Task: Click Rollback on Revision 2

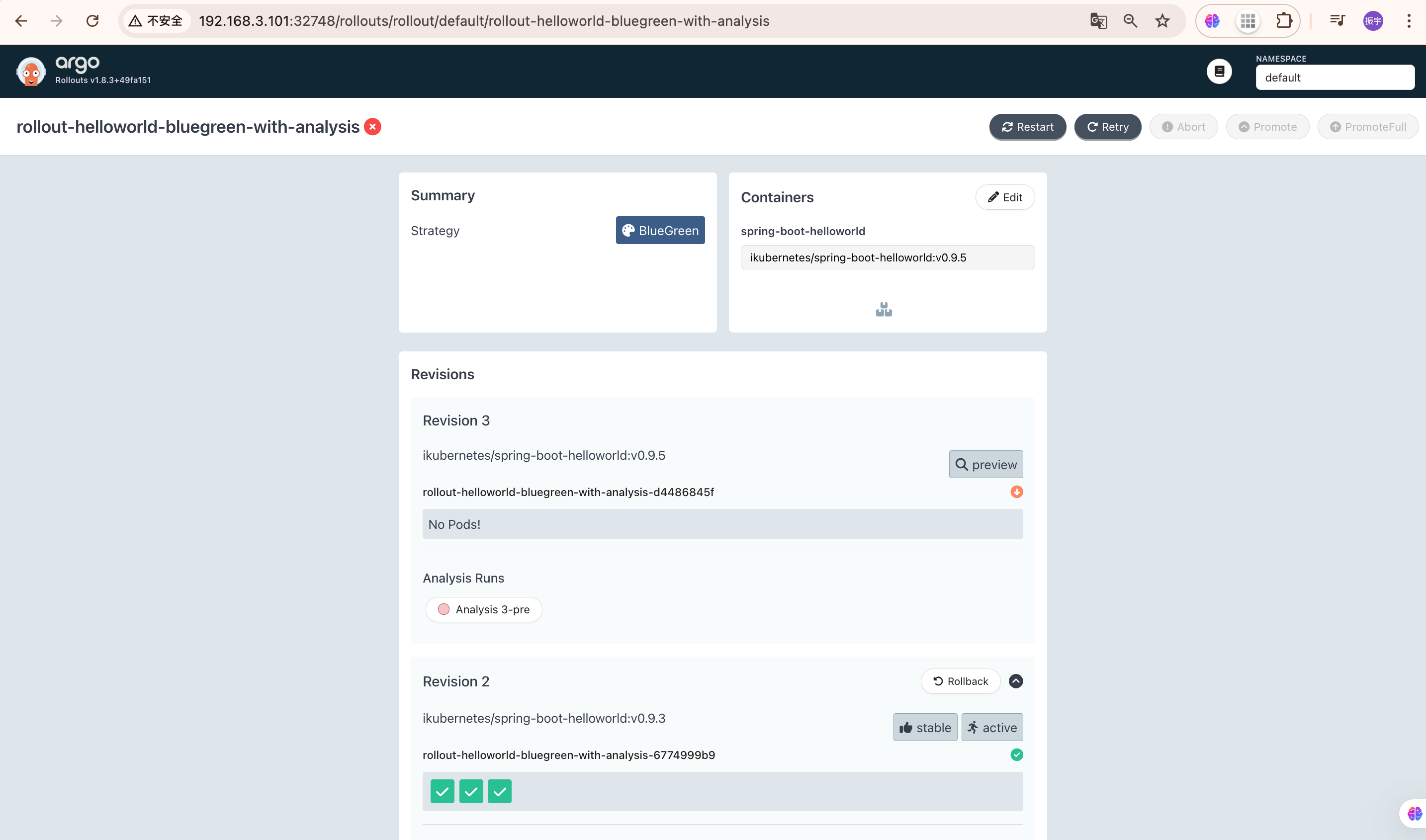Action: (x=960, y=681)
